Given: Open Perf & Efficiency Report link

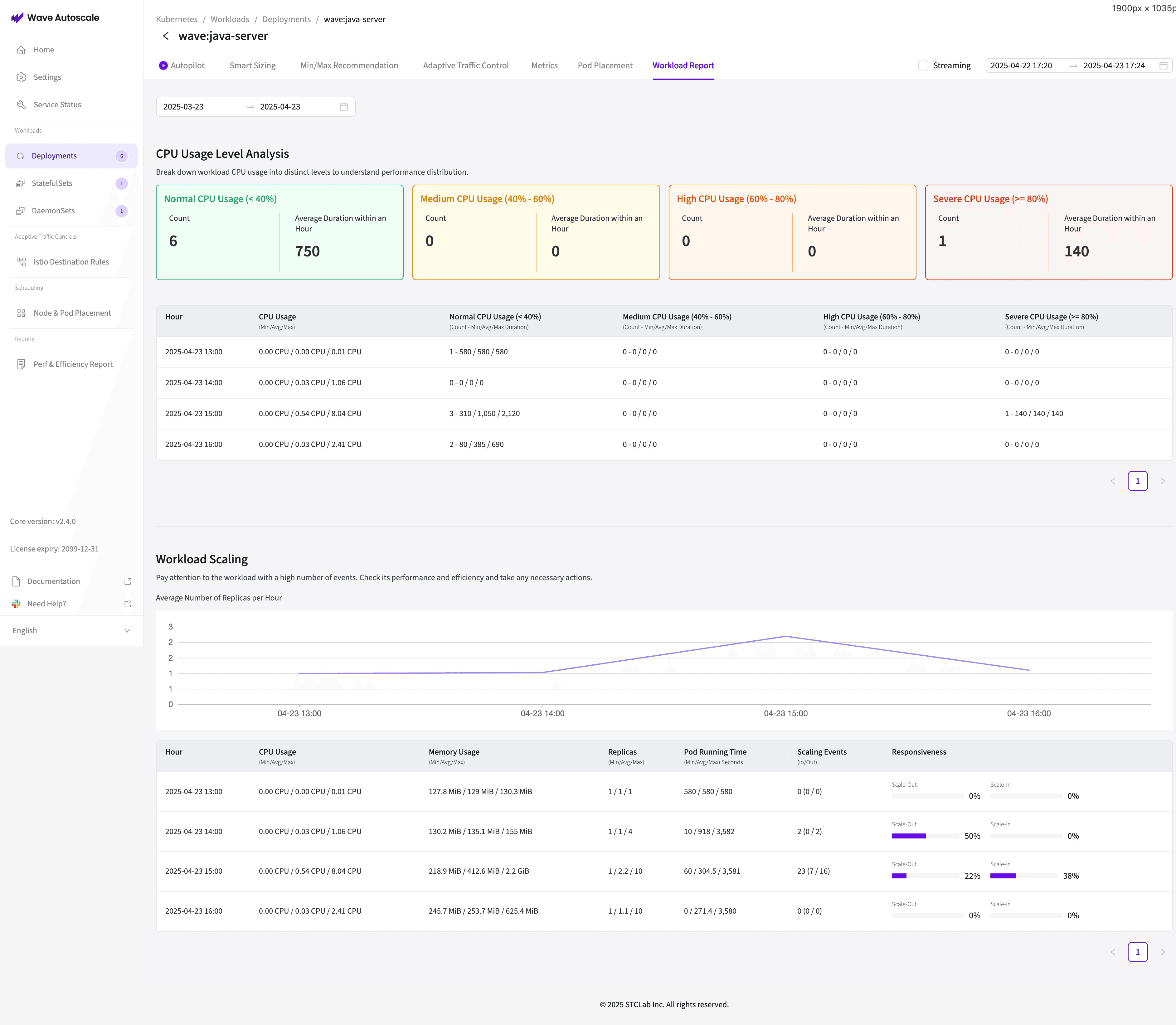Looking at the screenshot, I should click(71, 364).
